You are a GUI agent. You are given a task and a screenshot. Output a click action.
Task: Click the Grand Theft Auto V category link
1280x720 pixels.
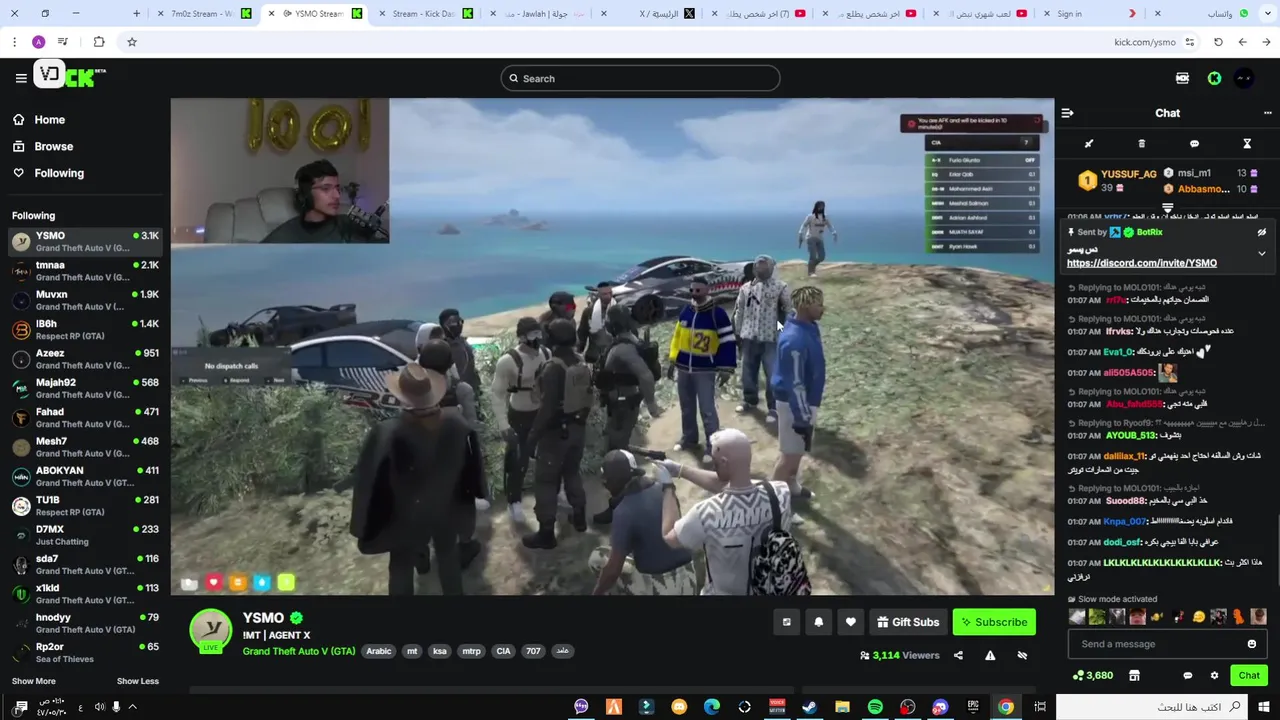click(x=299, y=651)
